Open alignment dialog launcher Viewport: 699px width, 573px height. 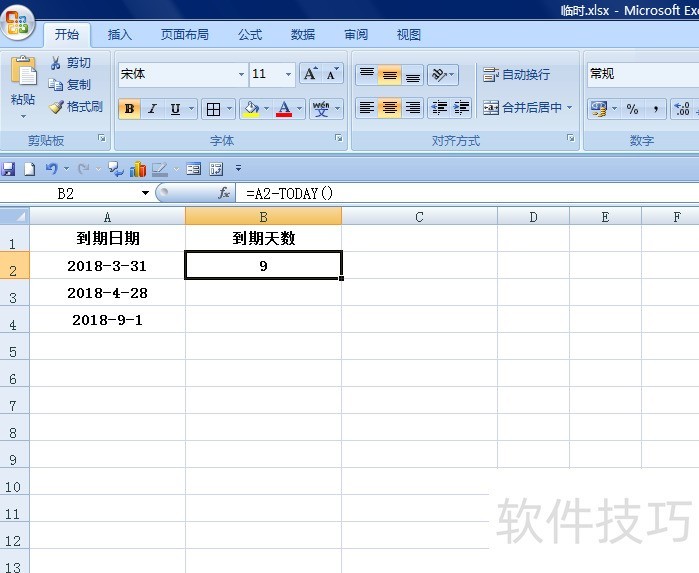click(x=571, y=139)
